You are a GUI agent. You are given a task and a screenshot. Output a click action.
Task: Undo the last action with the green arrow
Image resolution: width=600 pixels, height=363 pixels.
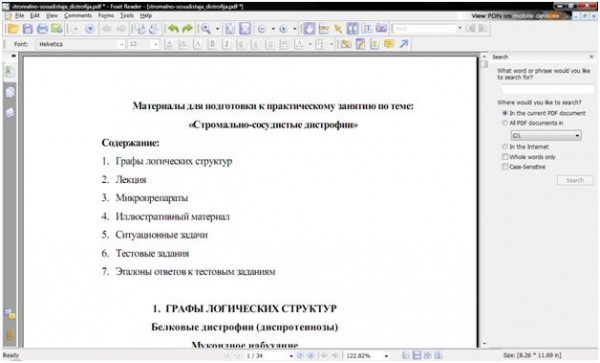[x=173, y=29]
